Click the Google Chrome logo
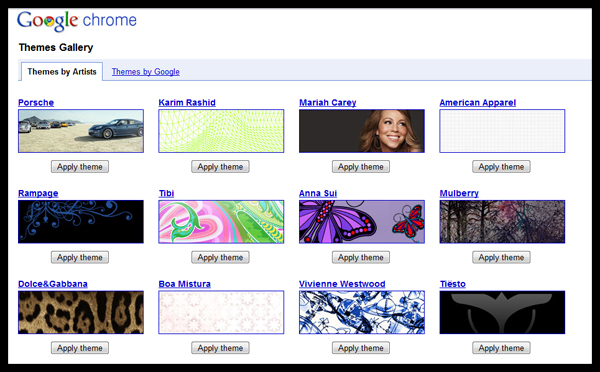The height and width of the screenshot is (372, 600). pyautogui.click(x=77, y=21)
